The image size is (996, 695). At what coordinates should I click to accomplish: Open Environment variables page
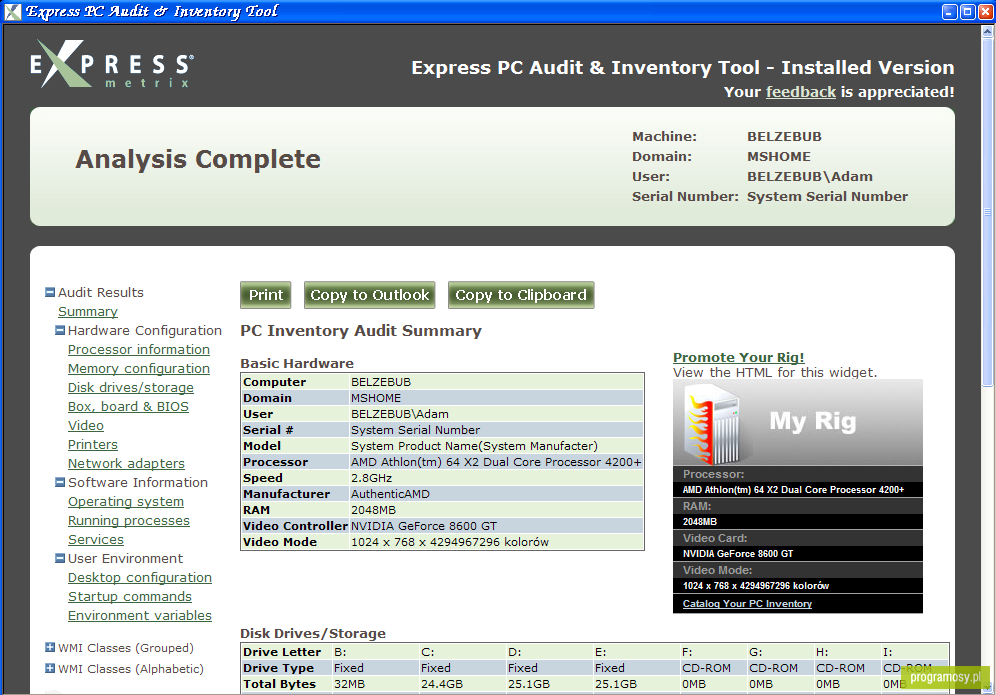click(x=140, y=616)
